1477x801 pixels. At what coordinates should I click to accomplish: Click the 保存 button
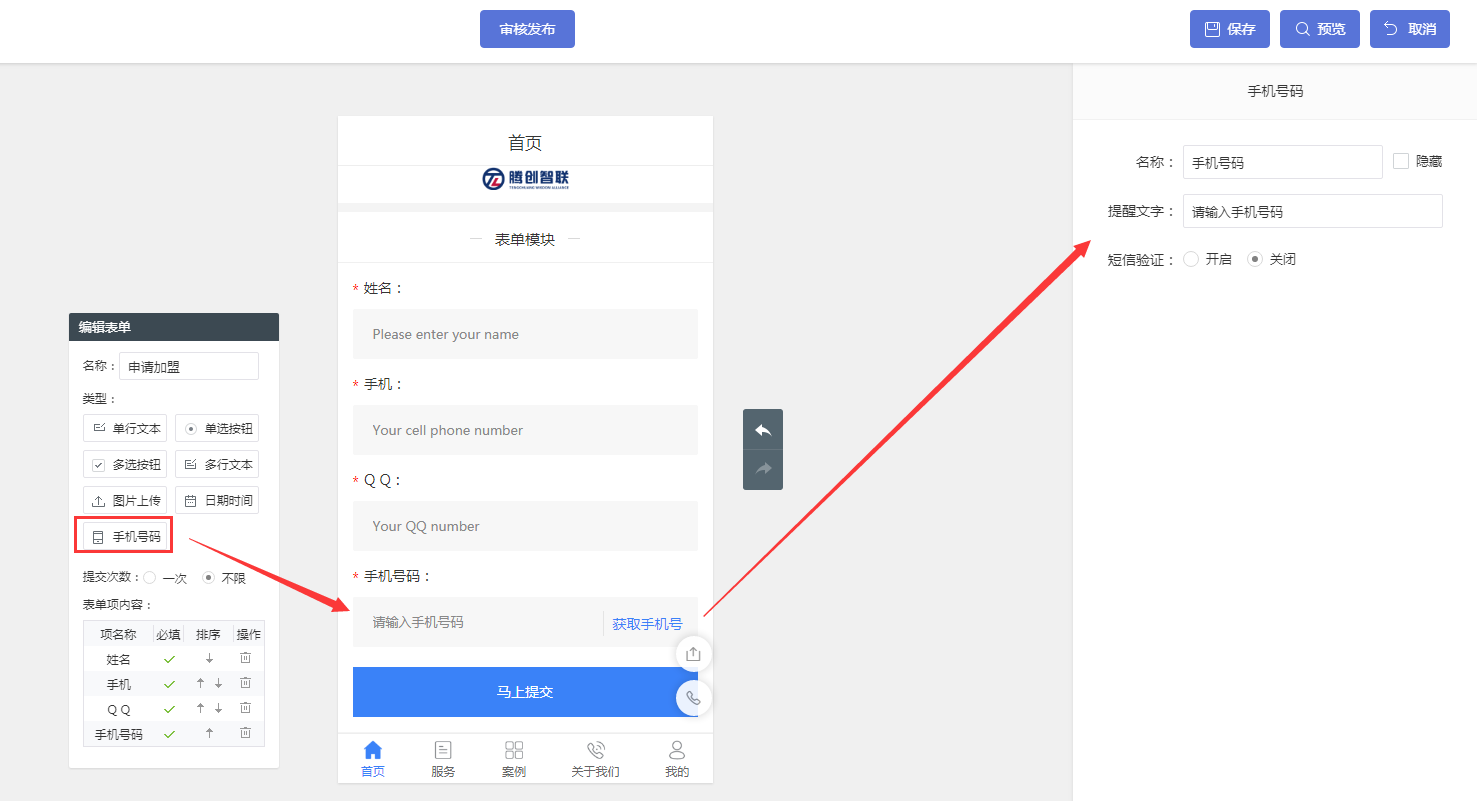1229,29
